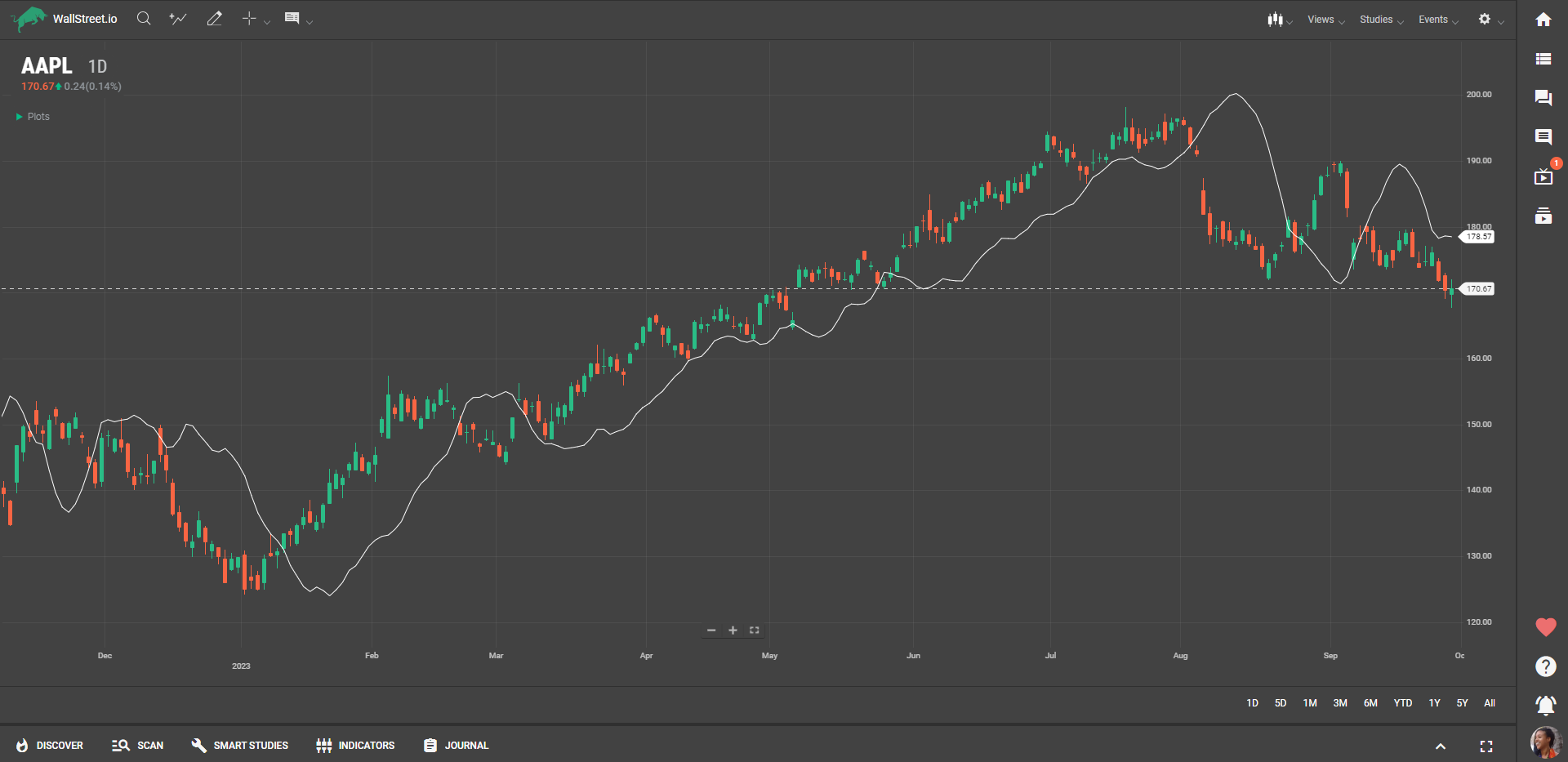Open chart settings gear
This screenshot has width=1568, height=762.
tap(1485, 19)
